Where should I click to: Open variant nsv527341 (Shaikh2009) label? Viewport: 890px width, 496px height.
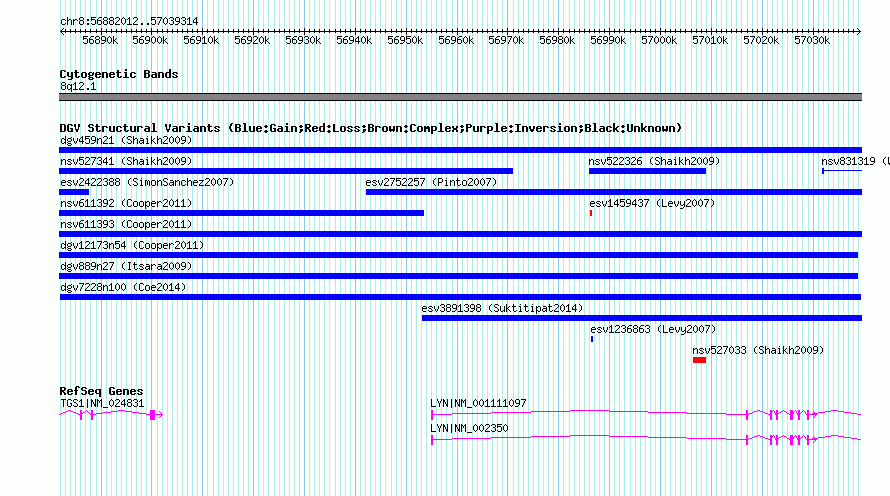point(126,161)
